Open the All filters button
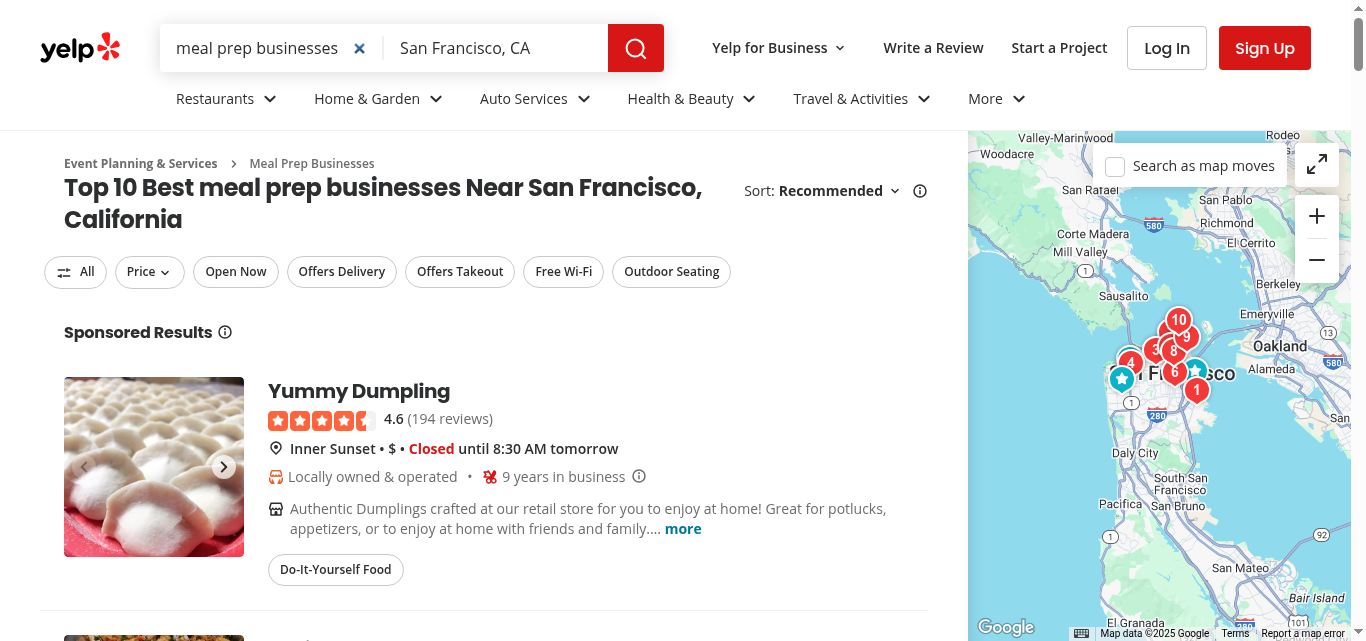 (75, 272)
